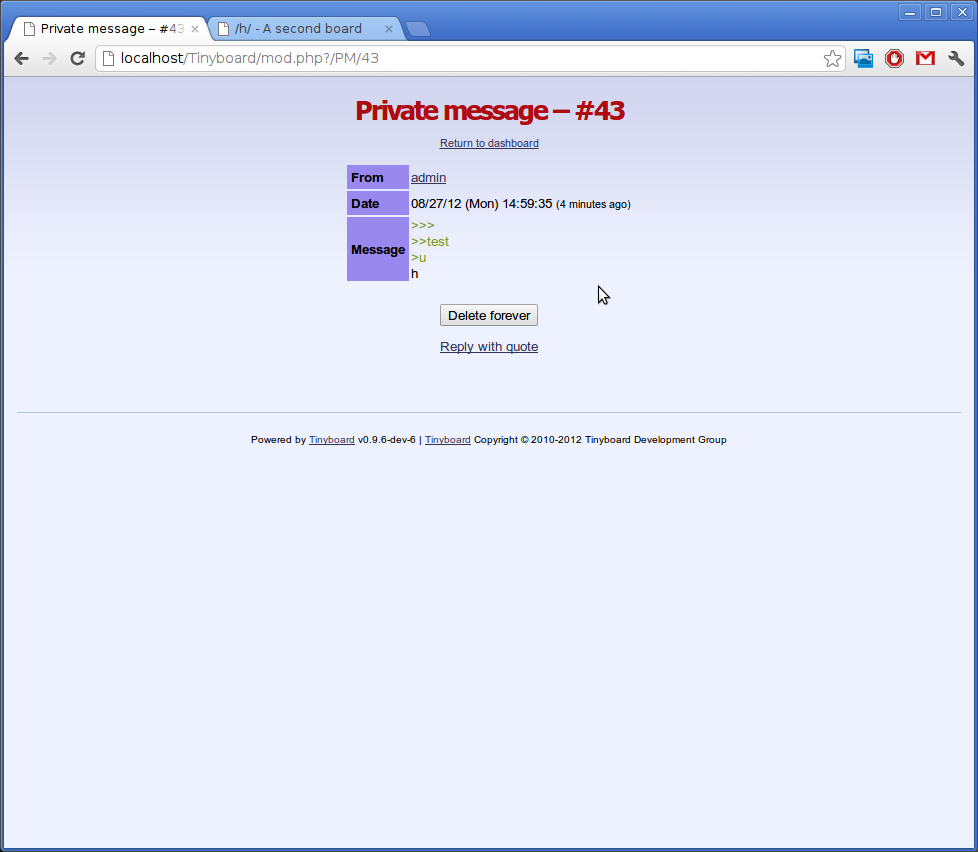The width and height of the screenshot is (978, 852).
Task: Reload the current page
Action: [77, 59]
